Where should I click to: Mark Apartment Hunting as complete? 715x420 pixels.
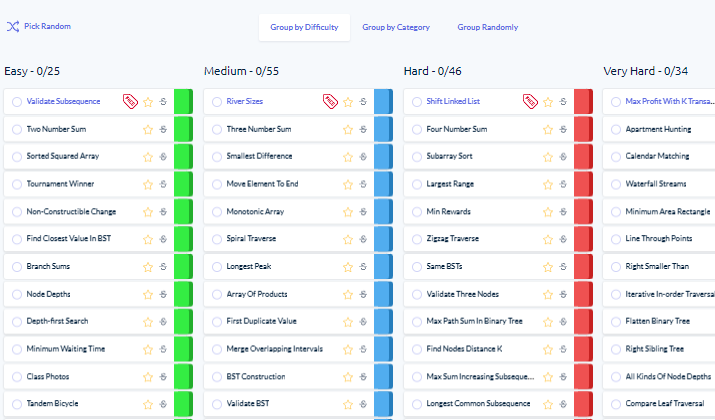pos(616,130)
